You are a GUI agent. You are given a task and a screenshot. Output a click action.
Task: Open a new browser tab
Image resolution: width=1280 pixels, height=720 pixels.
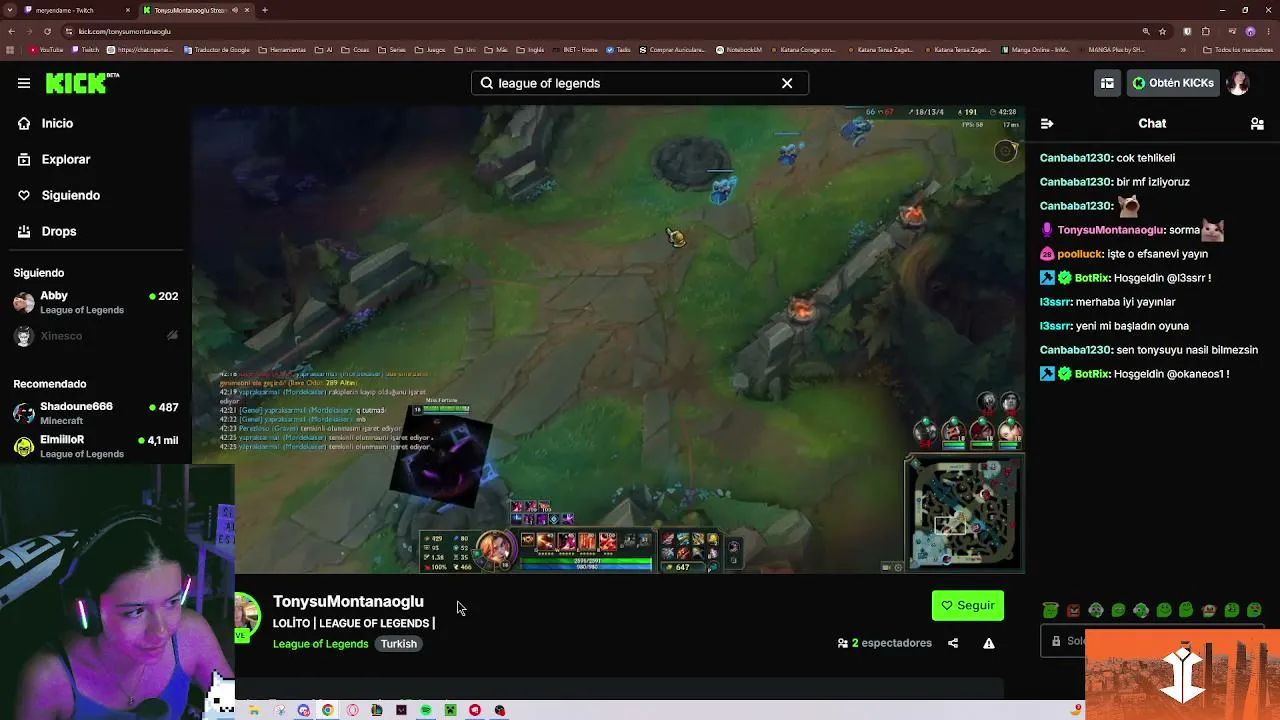click(265, 10)
